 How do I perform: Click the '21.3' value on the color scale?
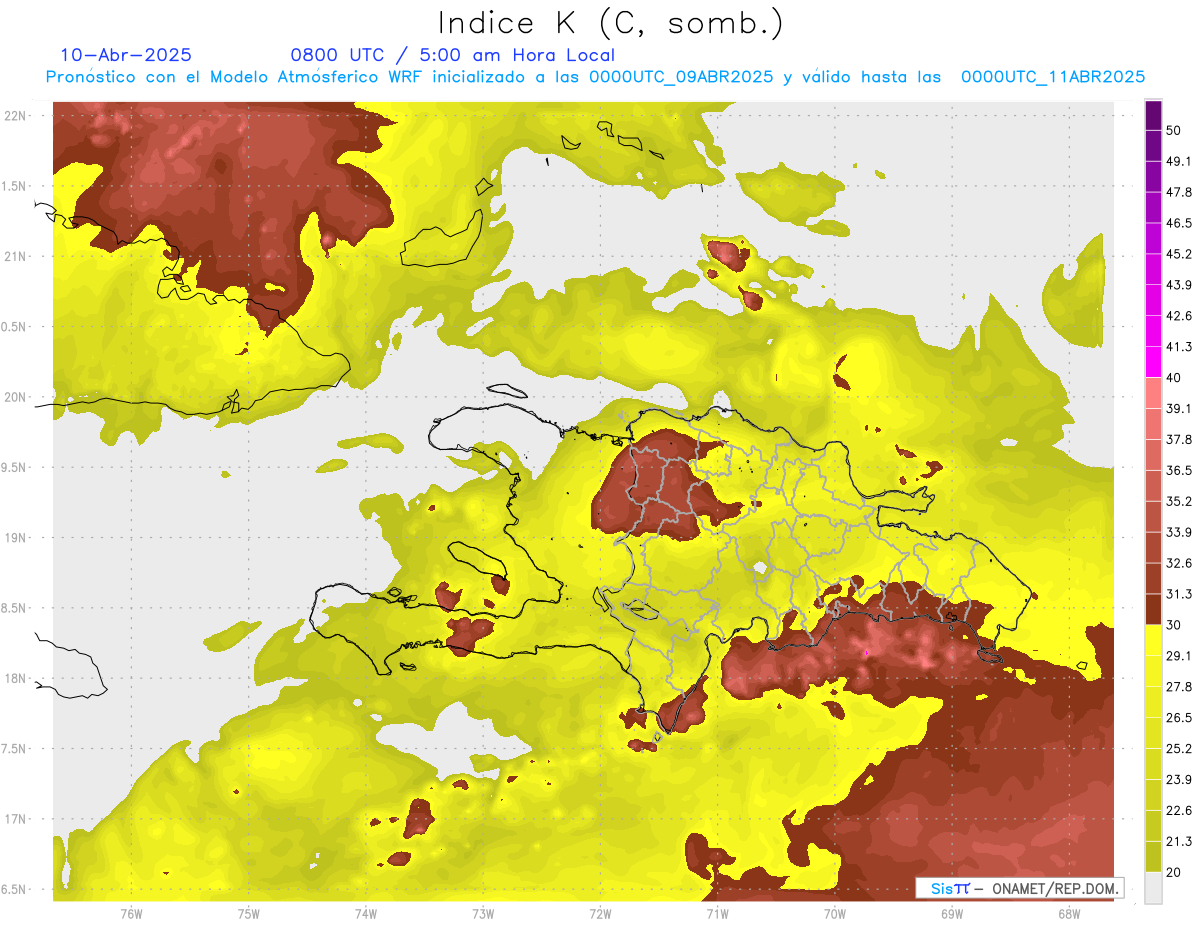tap(1180, 842)
